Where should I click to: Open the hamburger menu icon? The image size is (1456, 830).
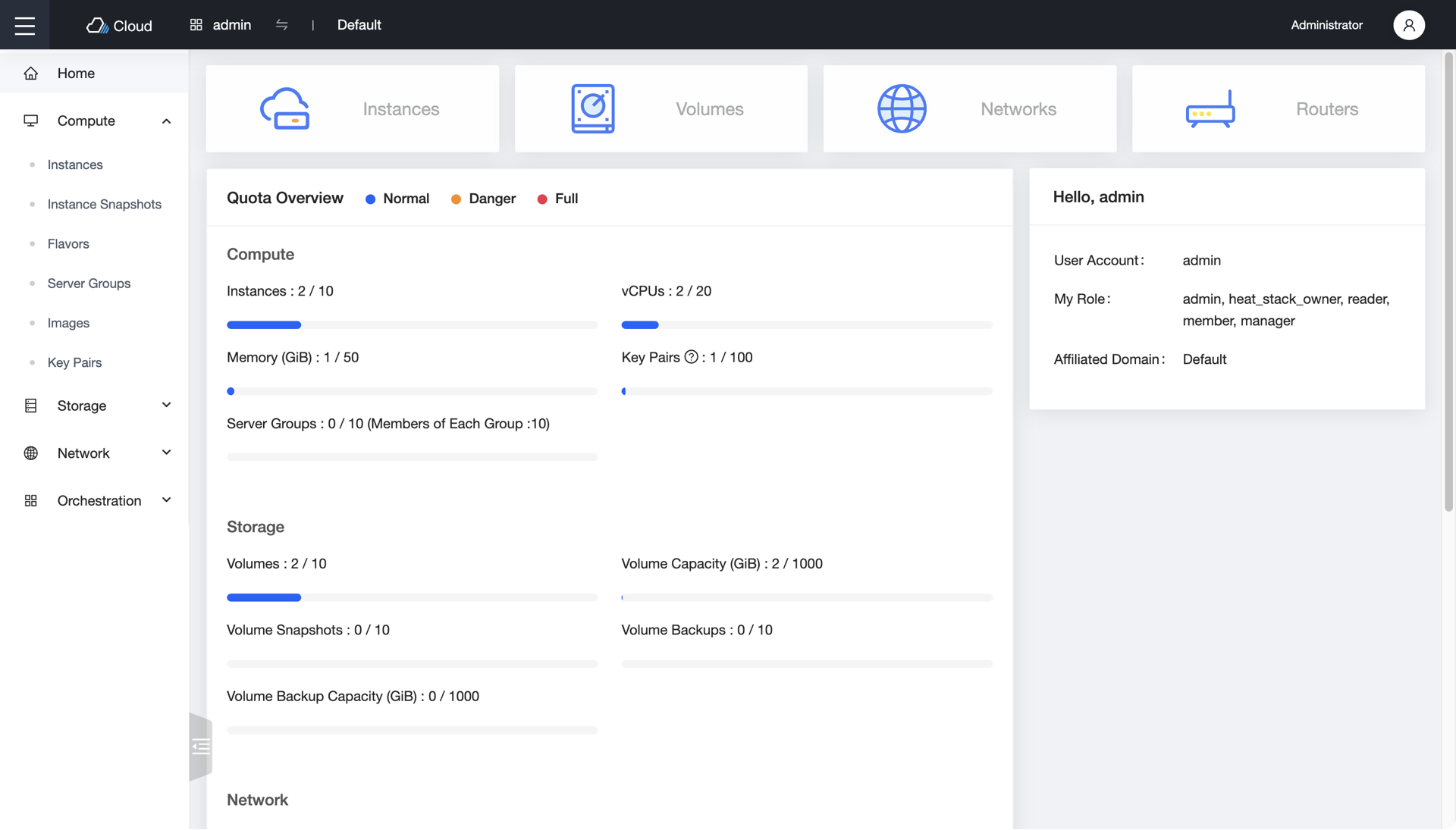[x=25, y=25]
